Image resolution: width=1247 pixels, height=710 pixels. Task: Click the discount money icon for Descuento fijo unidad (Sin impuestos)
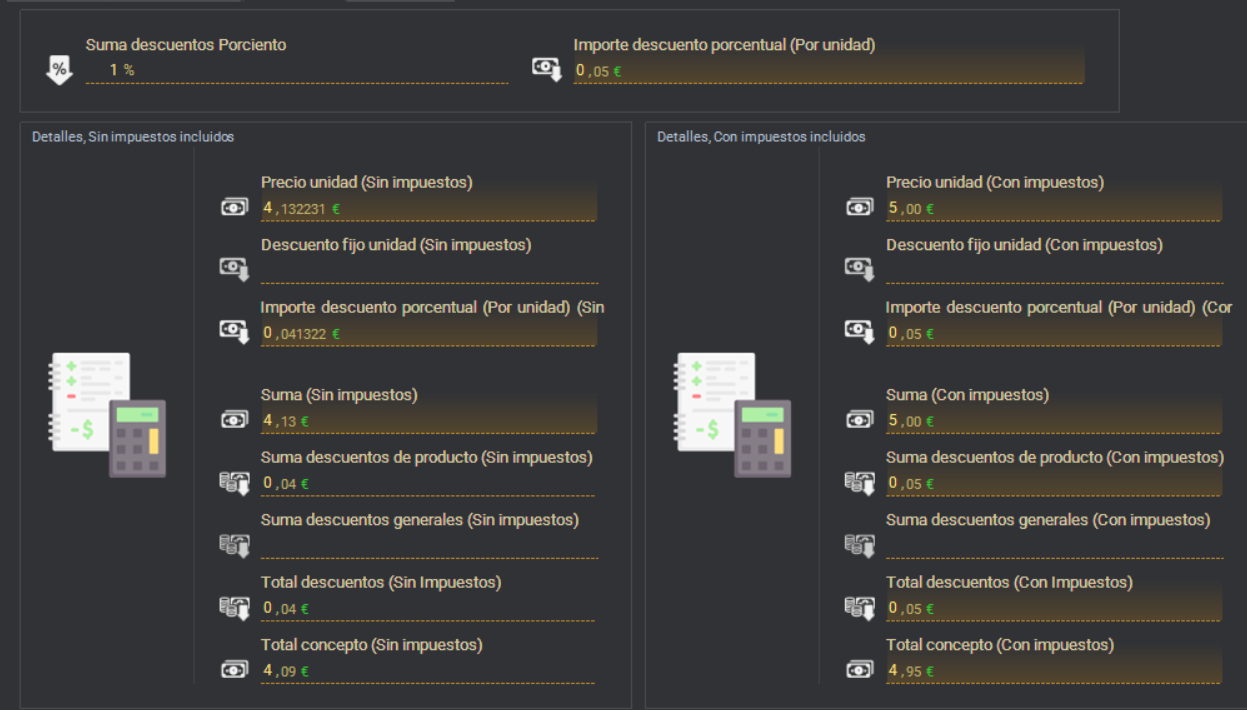coord(234,268)
